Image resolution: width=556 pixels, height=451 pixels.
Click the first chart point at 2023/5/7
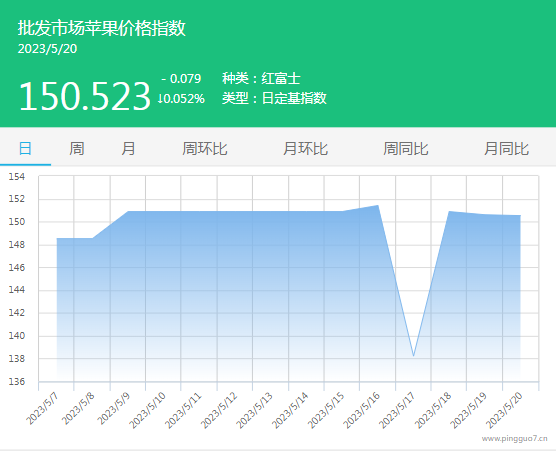(x=57, y=238)
